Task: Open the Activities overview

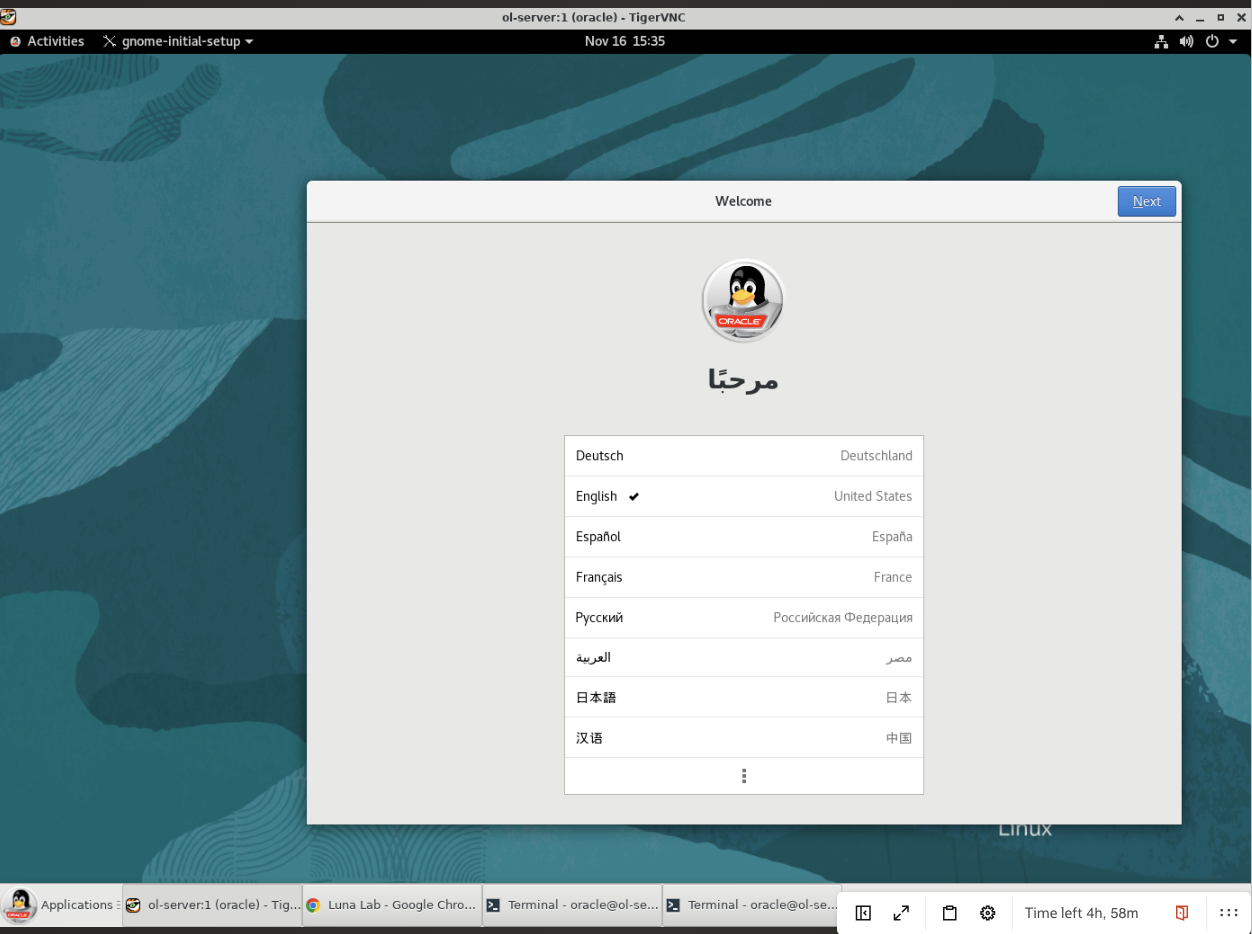Action: pos(47,41)
